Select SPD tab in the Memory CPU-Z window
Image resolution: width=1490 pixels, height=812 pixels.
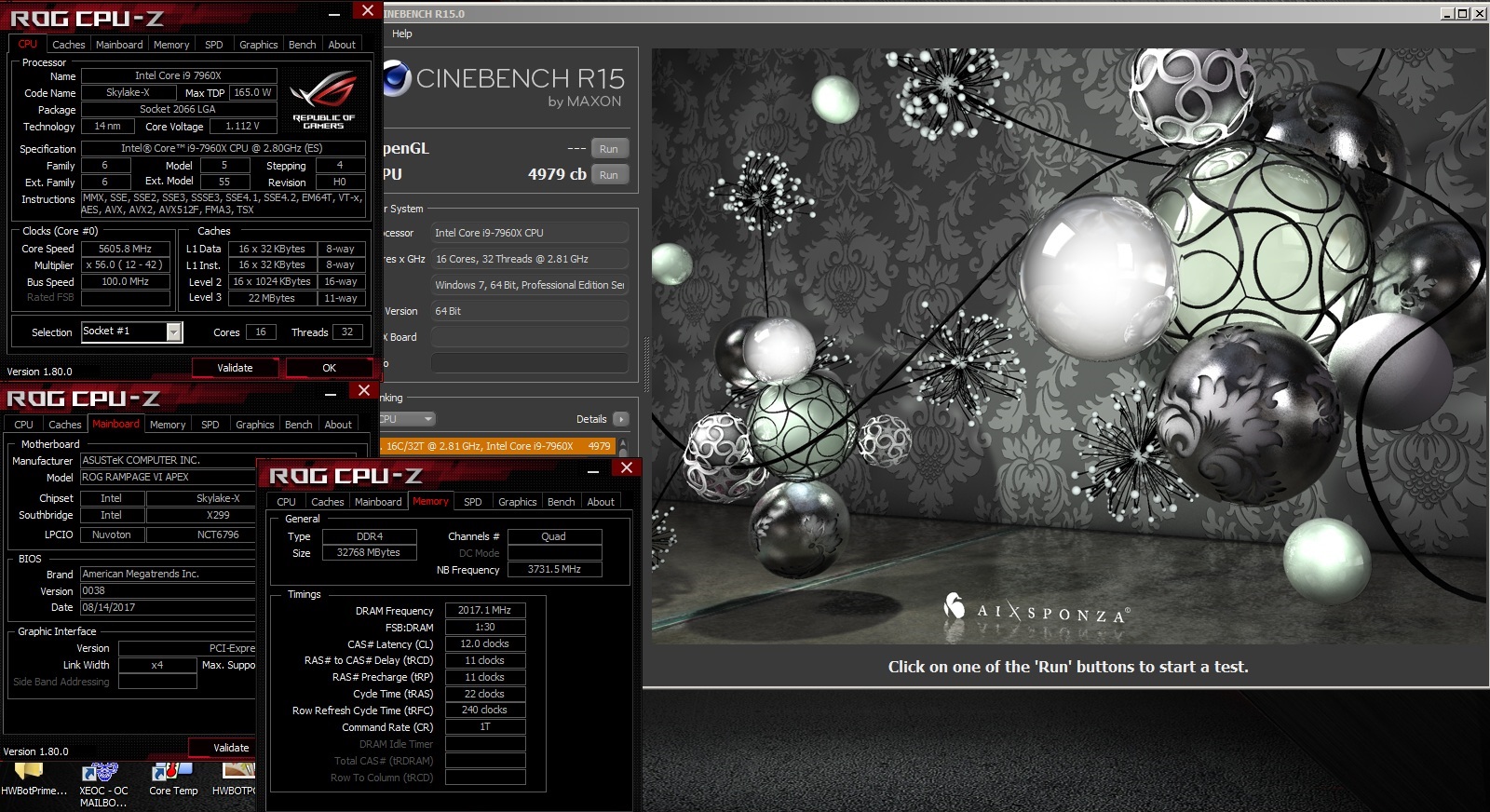tap(473, 502)
